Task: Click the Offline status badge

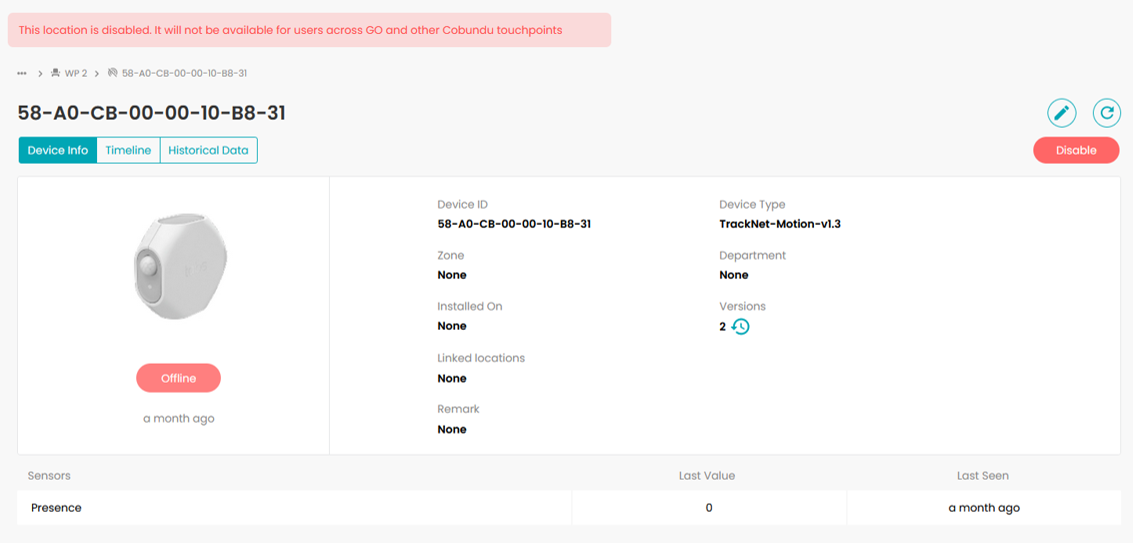Action: pos(178,378)
